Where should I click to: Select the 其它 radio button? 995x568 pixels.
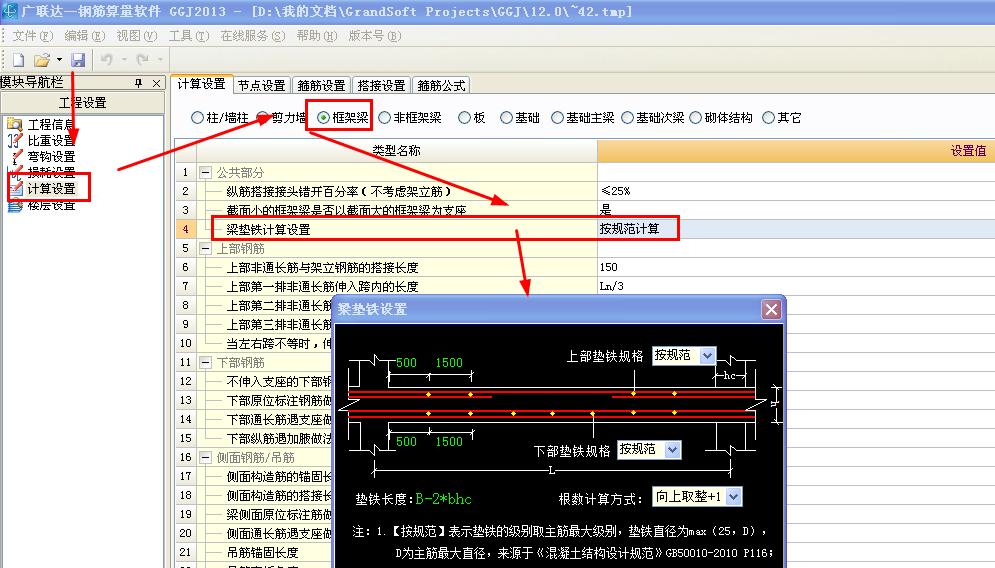click(x=768, y=117)
